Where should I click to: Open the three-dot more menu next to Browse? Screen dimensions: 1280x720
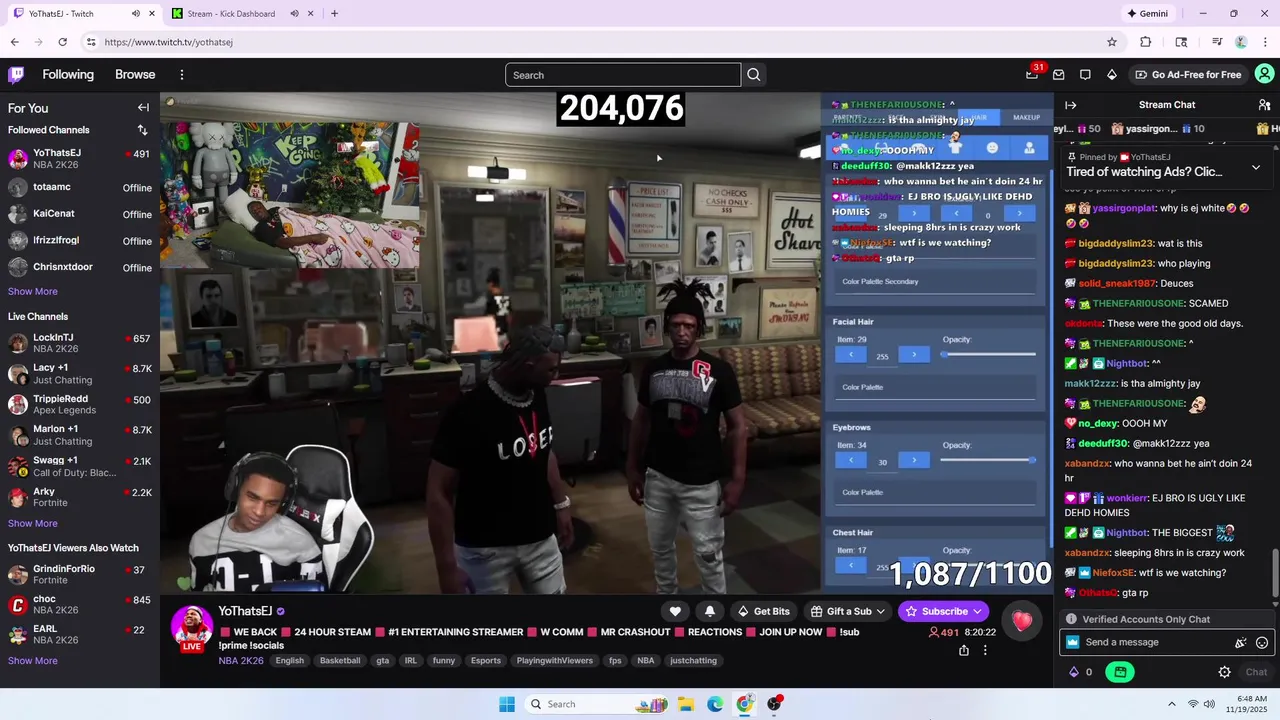182,75
